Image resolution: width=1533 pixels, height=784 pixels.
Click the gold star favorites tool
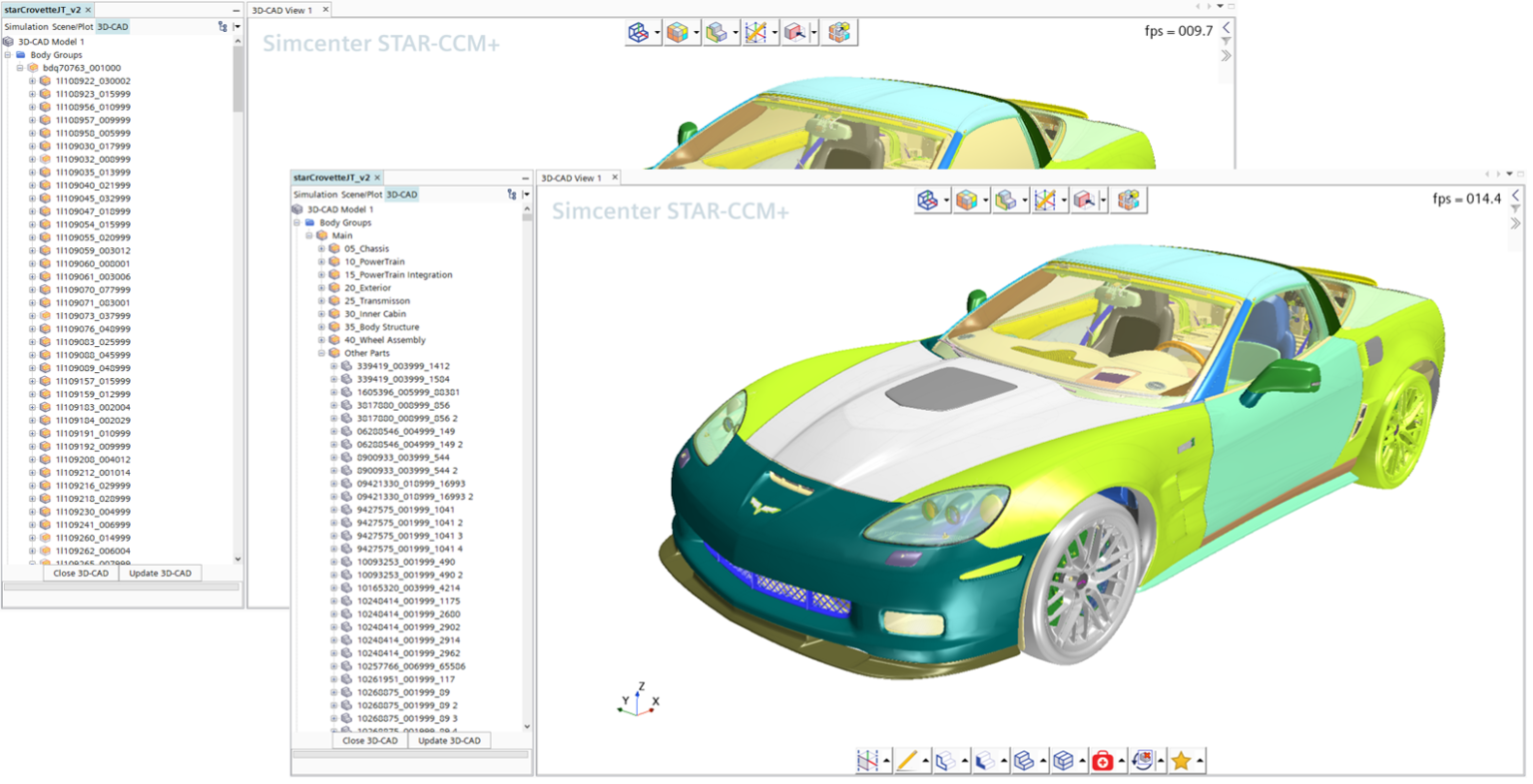(1184, 759)
